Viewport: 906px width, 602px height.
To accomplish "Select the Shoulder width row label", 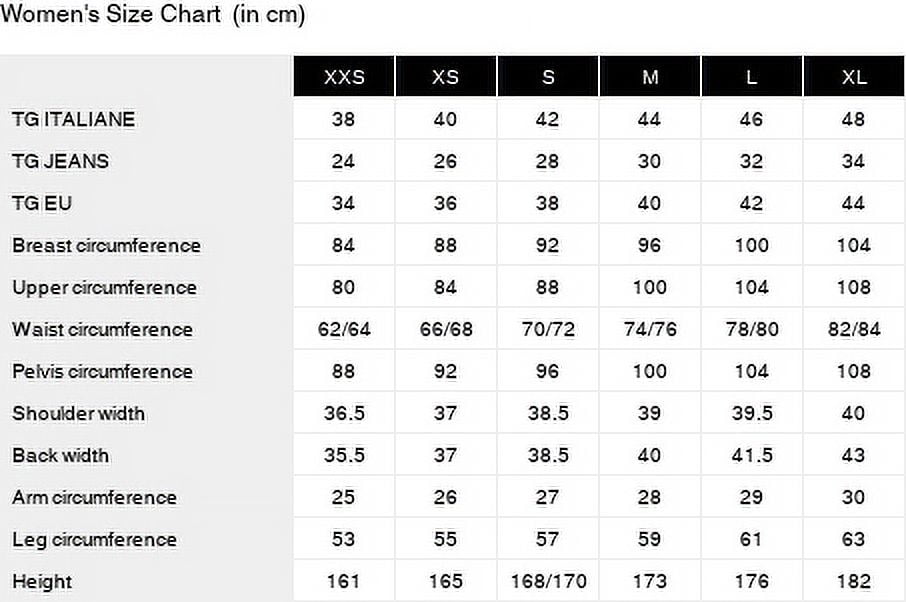I will [x=78, y=413].
